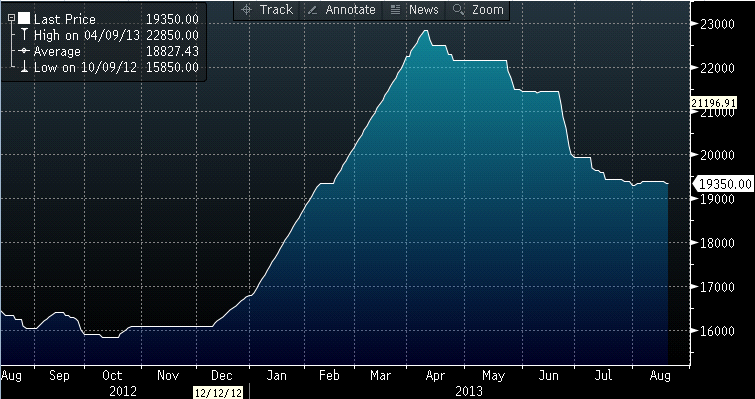This screenshot has height=399, width=755.
Task: Select 'High on 04/09/13' legend text
Action: [x=87, y=35]
